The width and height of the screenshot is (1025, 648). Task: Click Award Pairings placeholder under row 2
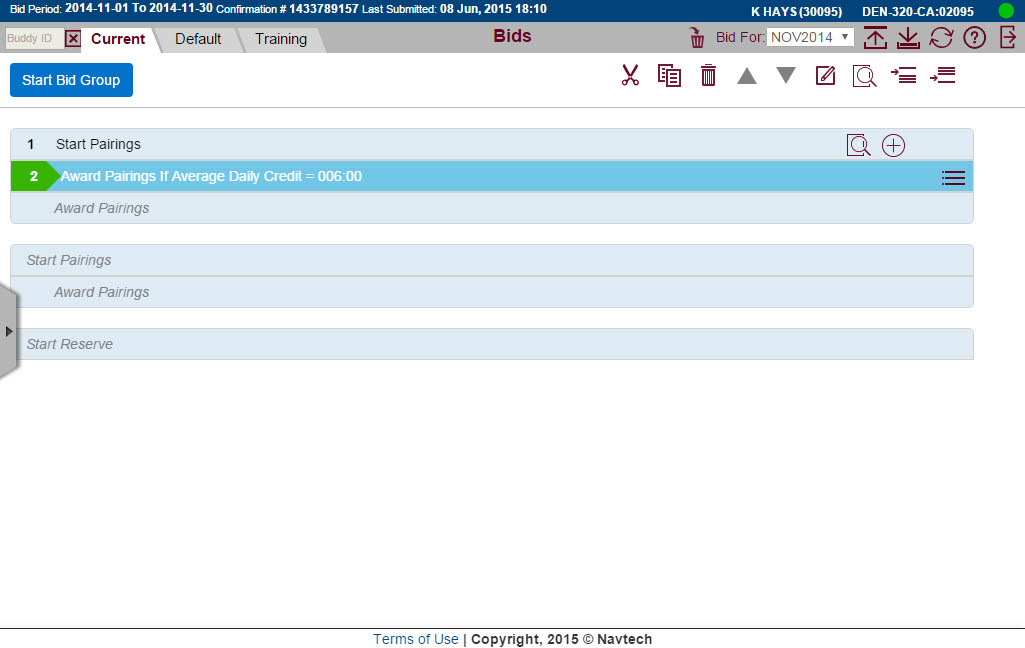coord(492,208)
